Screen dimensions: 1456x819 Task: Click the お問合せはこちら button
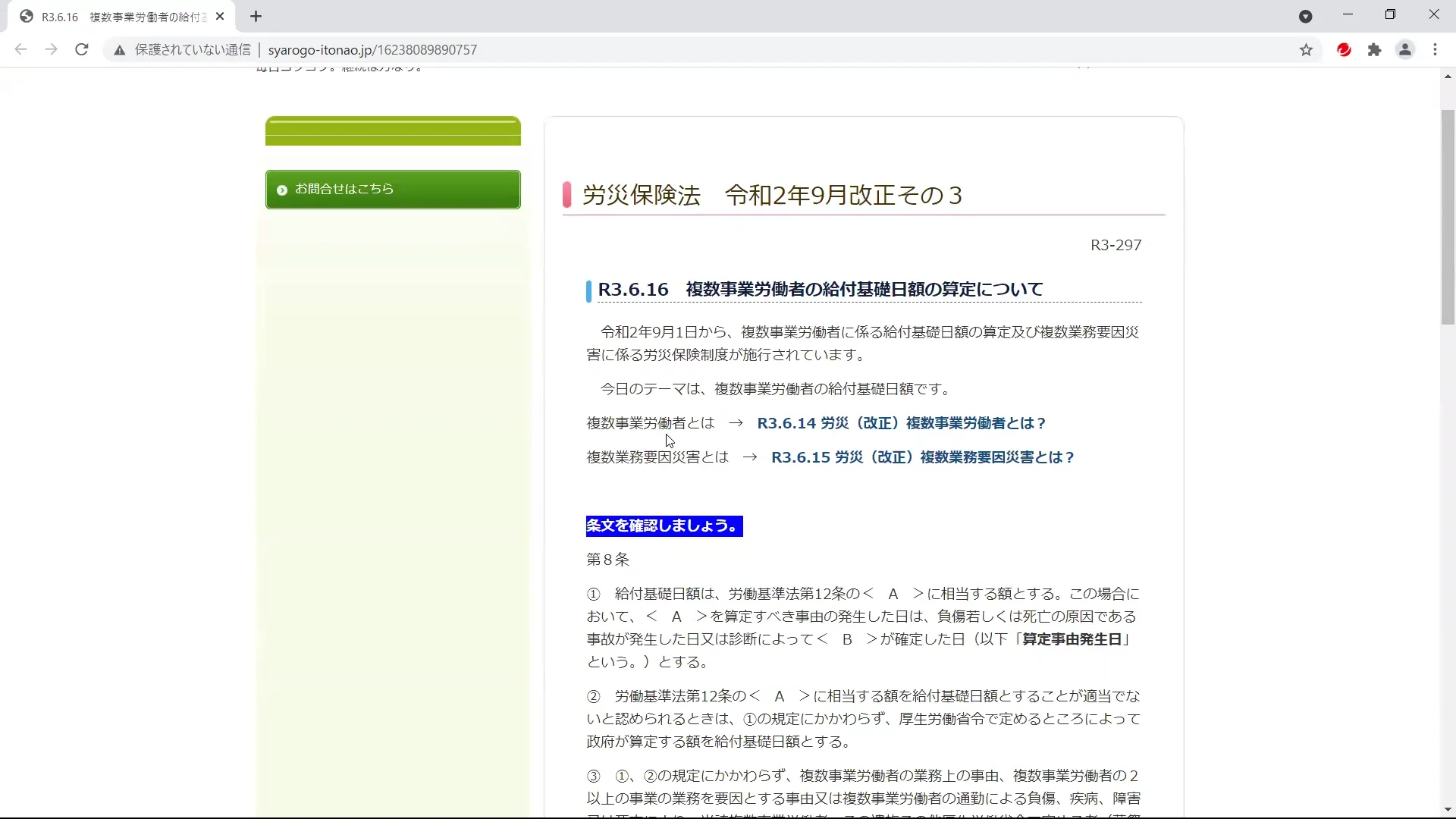tap(393, 190)
